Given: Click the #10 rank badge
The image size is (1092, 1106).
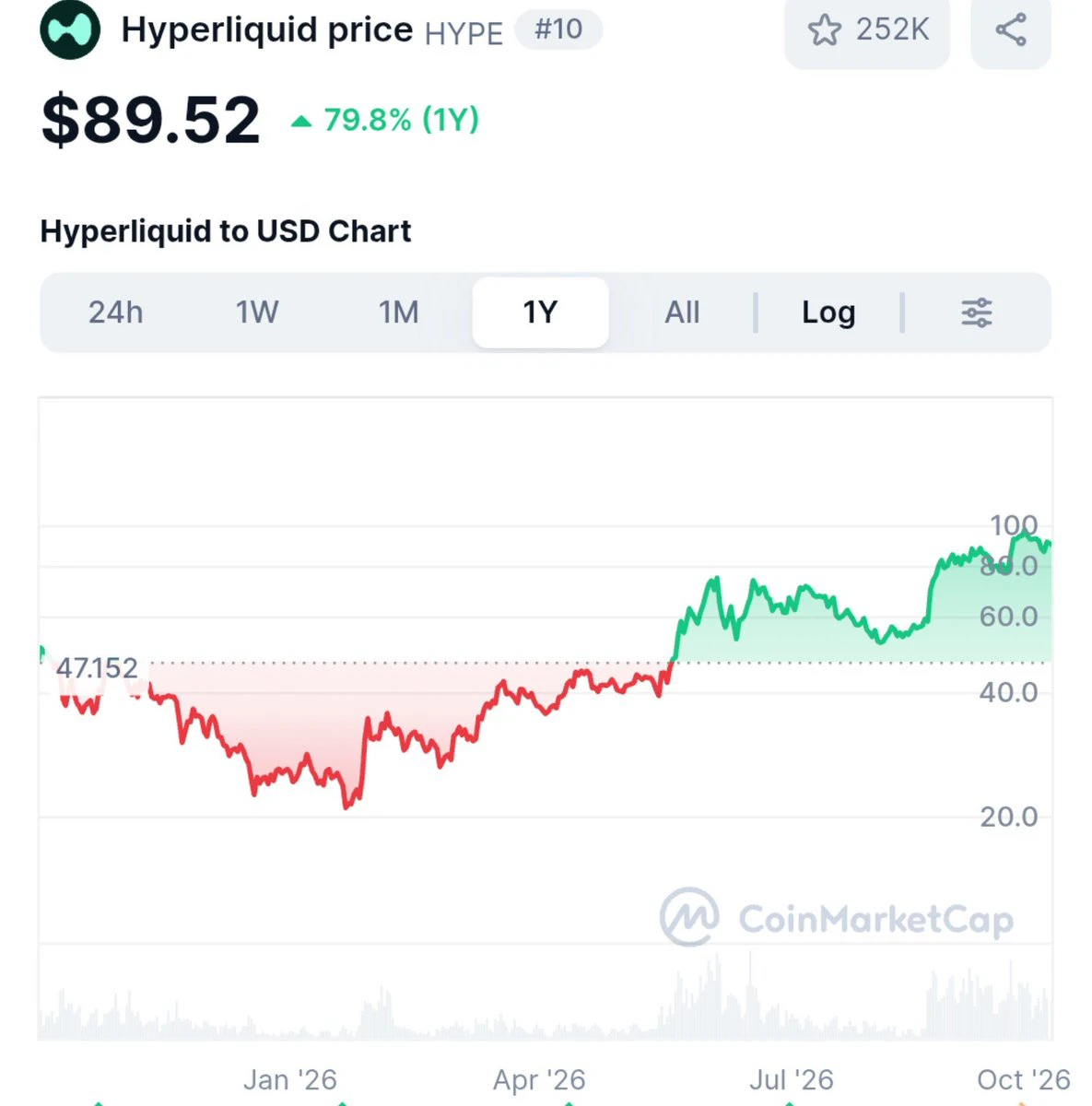Looking at the screenshot, I should click(558, 29).
